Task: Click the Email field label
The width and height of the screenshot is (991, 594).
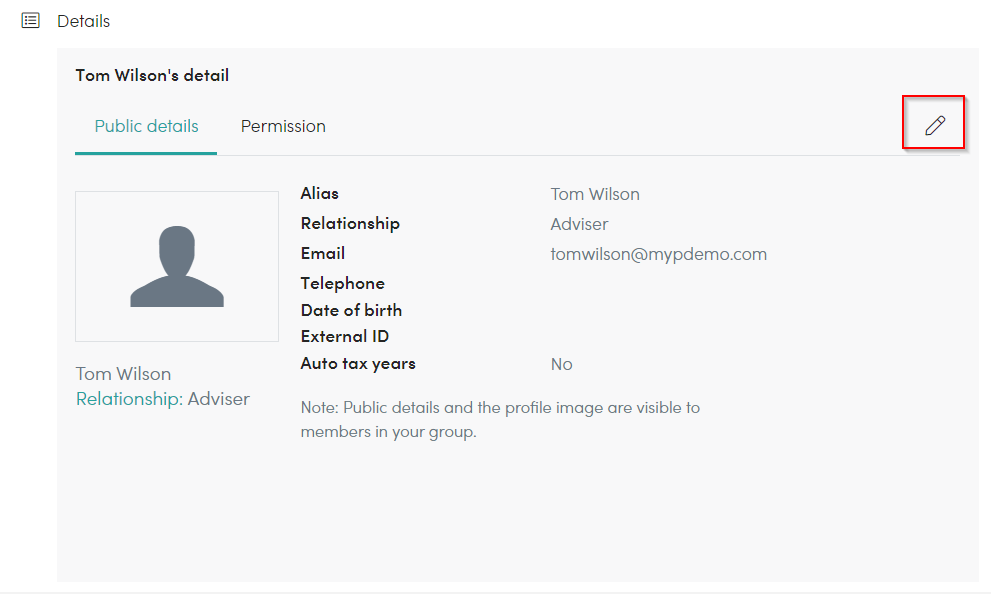Action: point(322,253)
